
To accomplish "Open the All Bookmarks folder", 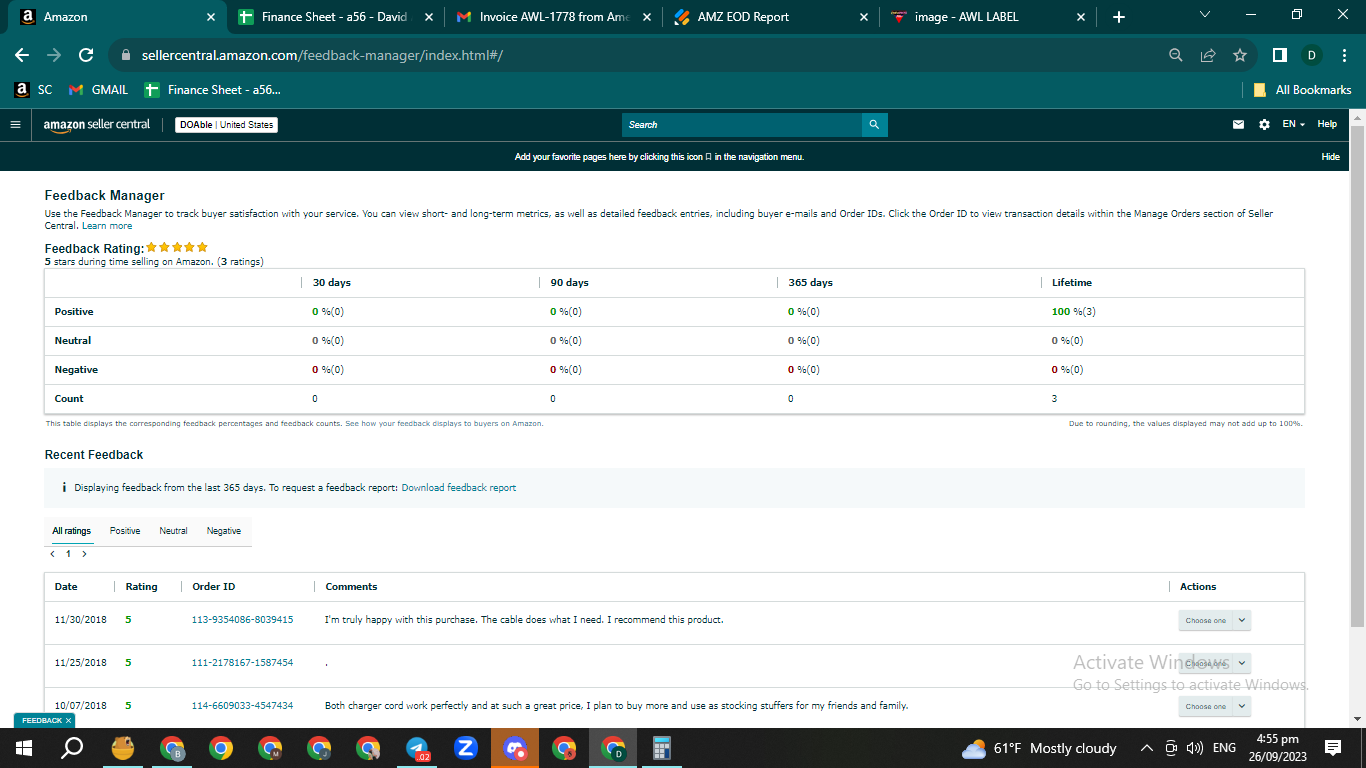I will [x=1302, y=90].
